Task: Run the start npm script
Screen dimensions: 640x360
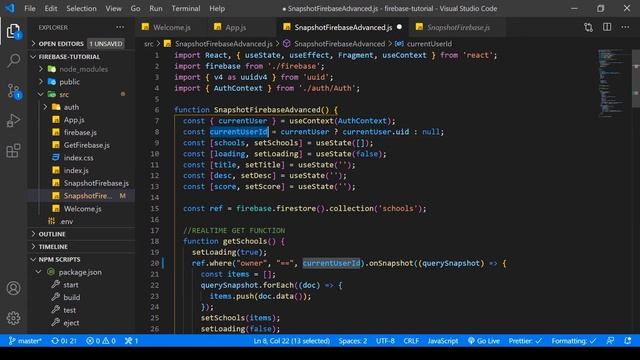Action: 71,285
